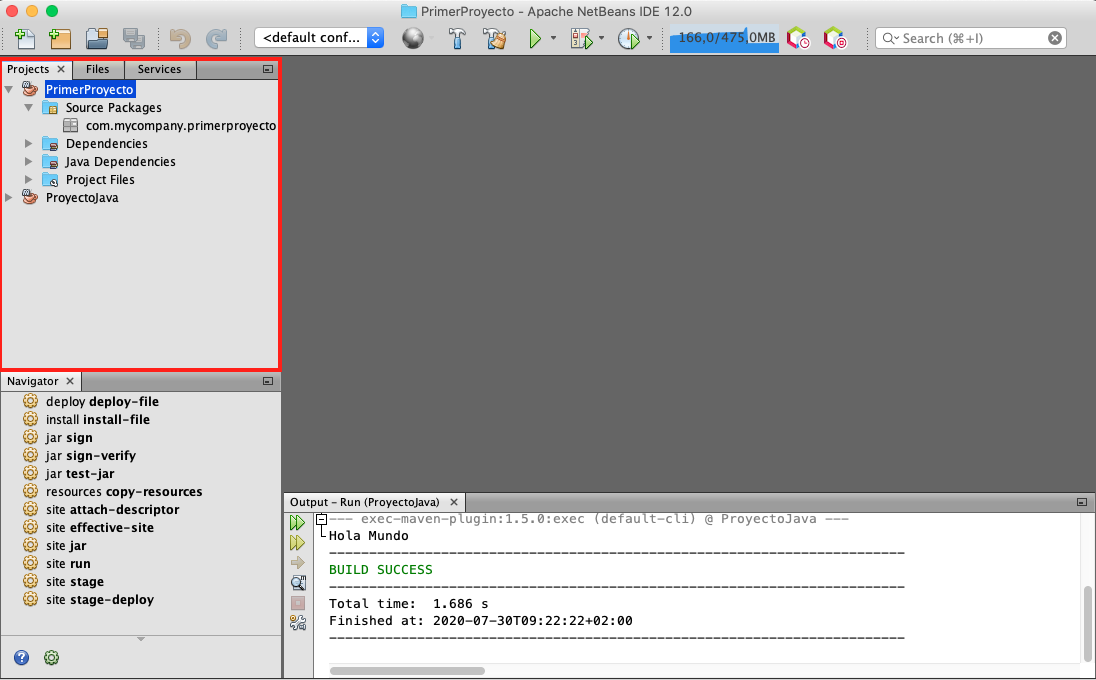Select the Project Files folder

(x=100, y=180)
